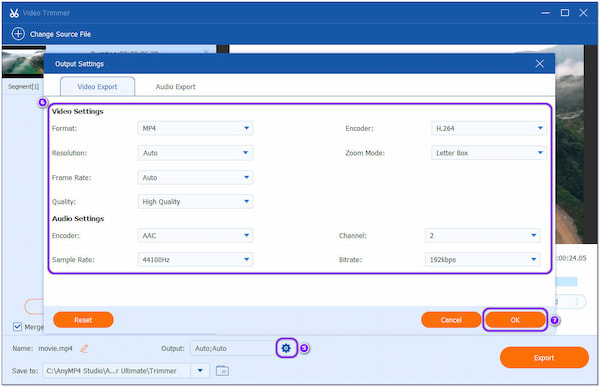Click the Cancel button

click(x=451, y=320)
